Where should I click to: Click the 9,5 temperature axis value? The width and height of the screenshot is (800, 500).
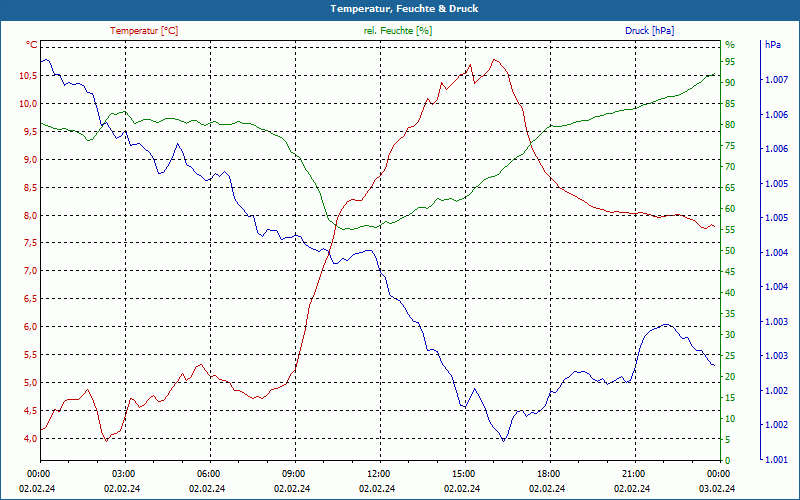coord(31,132)
